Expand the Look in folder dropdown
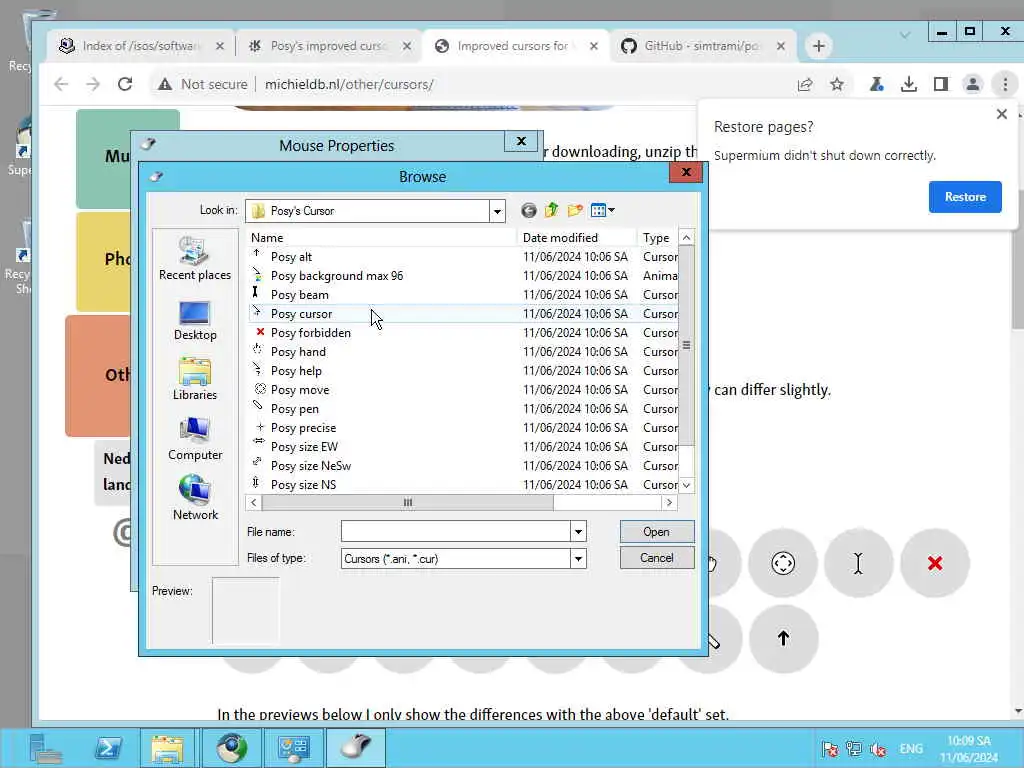 [x=497, y=211]
